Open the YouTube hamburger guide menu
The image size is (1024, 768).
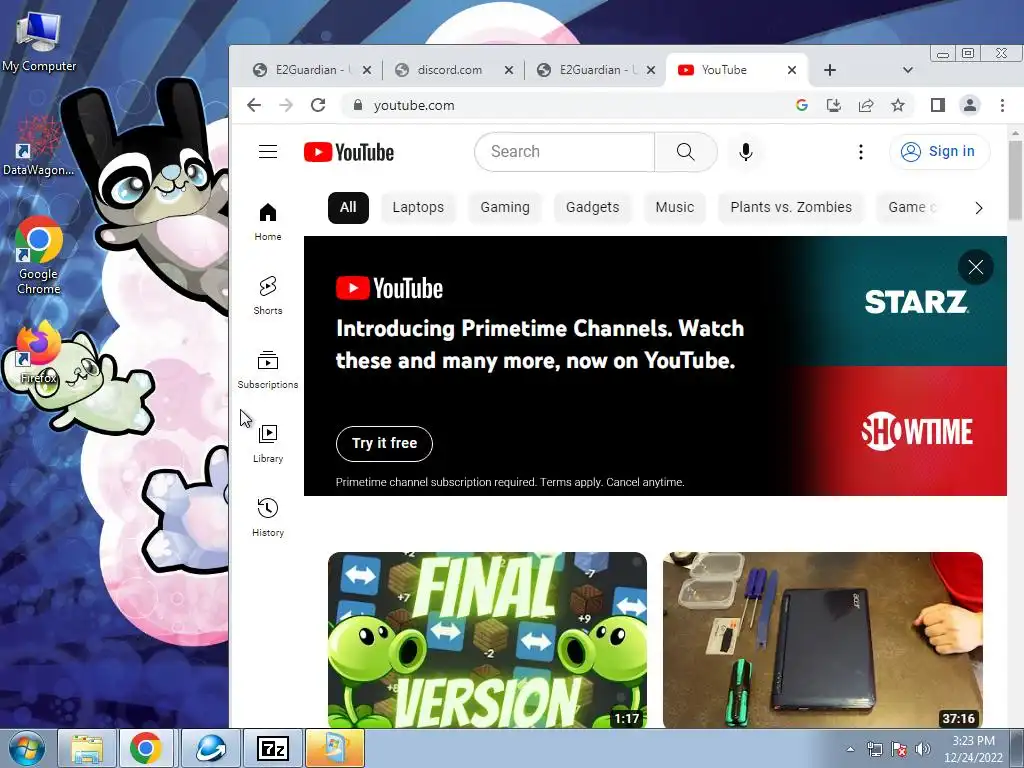268,152
